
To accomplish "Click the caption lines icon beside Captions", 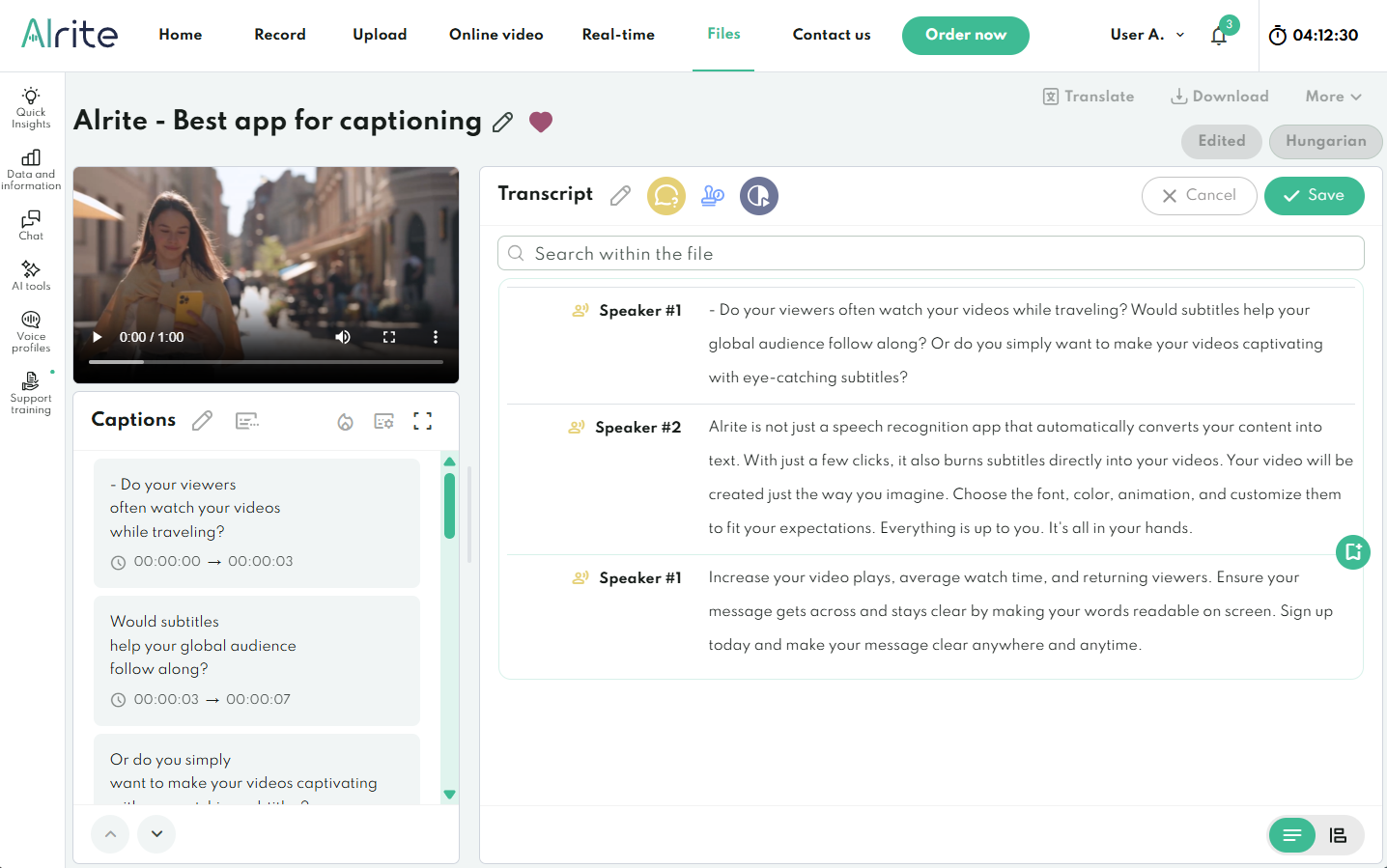I will [x=247, y=421].
